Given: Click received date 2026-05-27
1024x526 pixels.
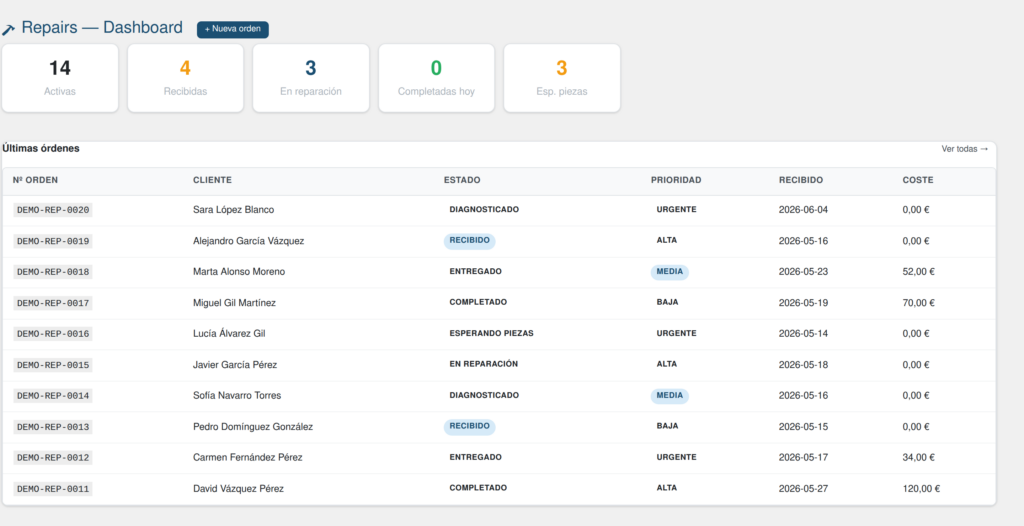Looking at the screenshot, I should (803, 489).
